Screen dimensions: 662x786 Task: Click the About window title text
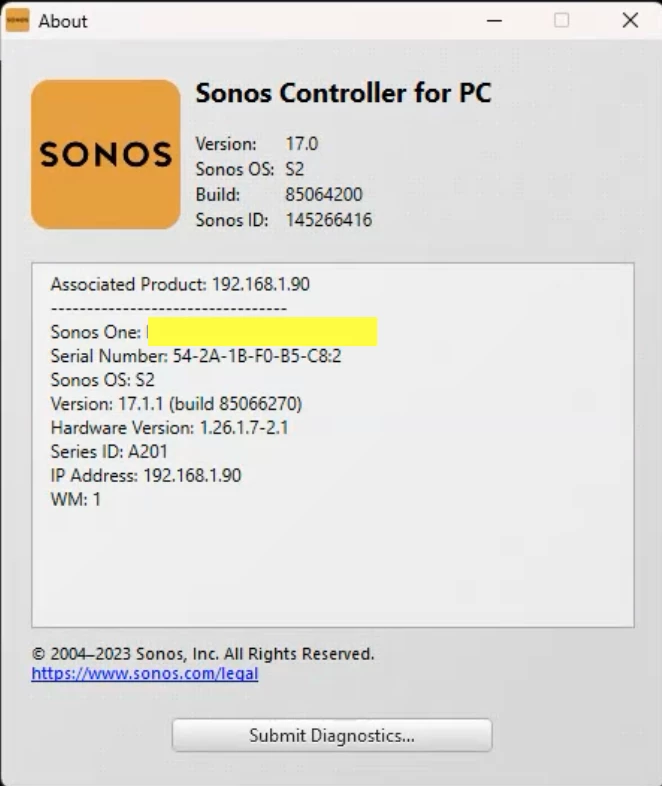tap(63, 21)
